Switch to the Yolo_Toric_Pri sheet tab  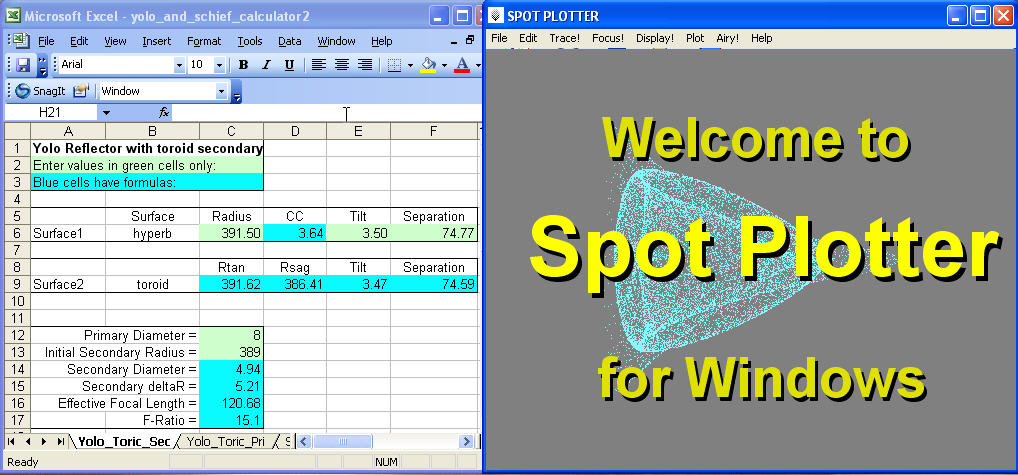225,442
